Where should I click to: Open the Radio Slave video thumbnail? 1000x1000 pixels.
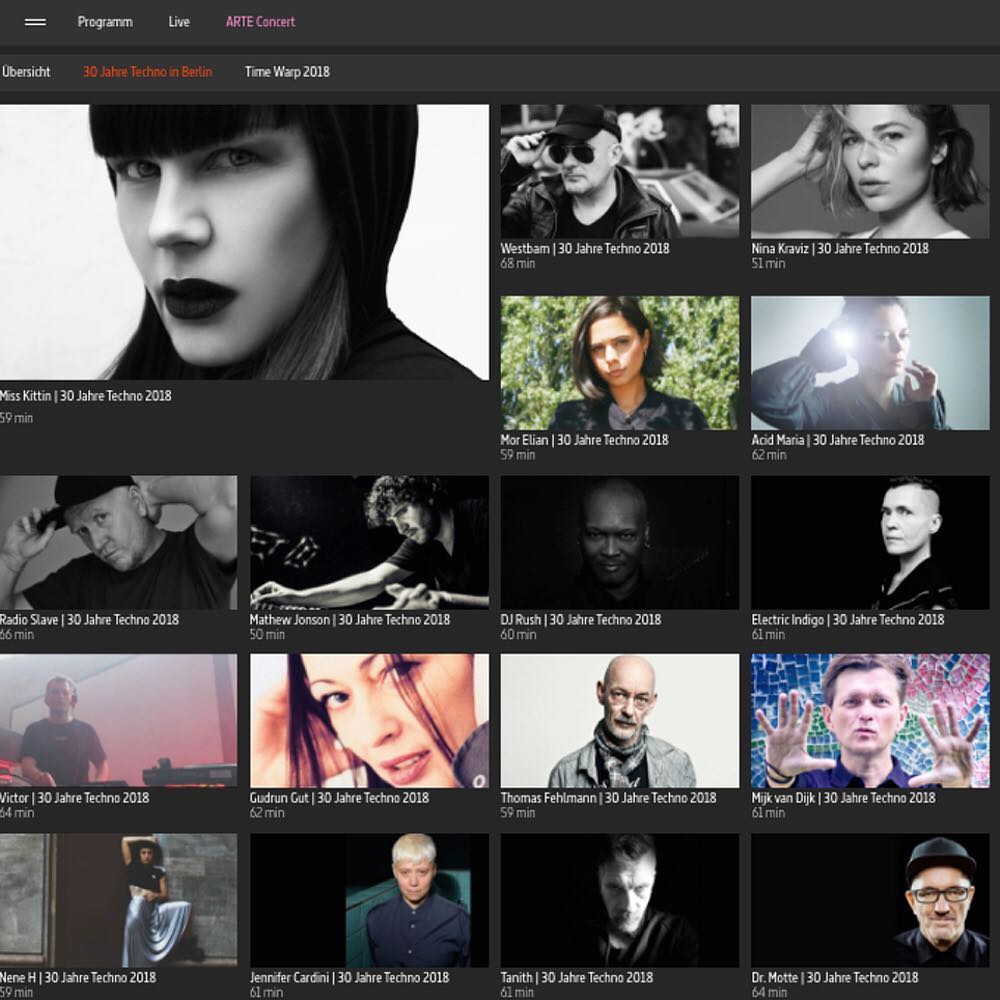(x=119, y=543)
